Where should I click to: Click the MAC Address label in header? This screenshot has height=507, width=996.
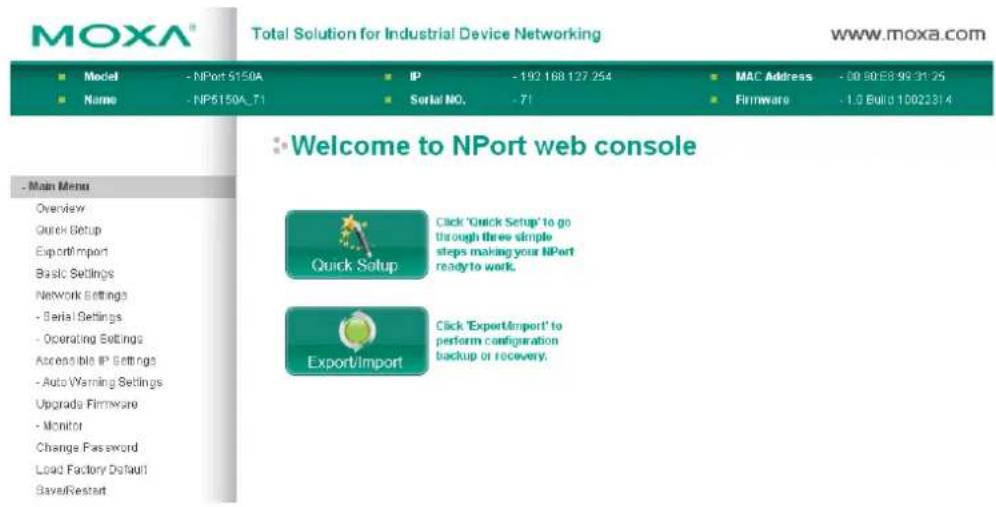(x=774, y=77)
